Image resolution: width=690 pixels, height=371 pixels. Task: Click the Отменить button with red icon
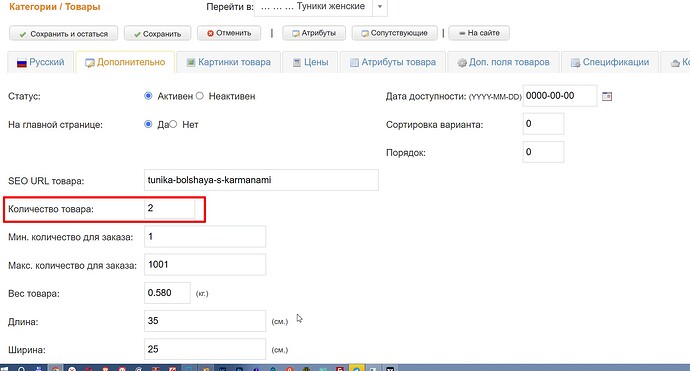pyautogui.click(x=229, y=33)
